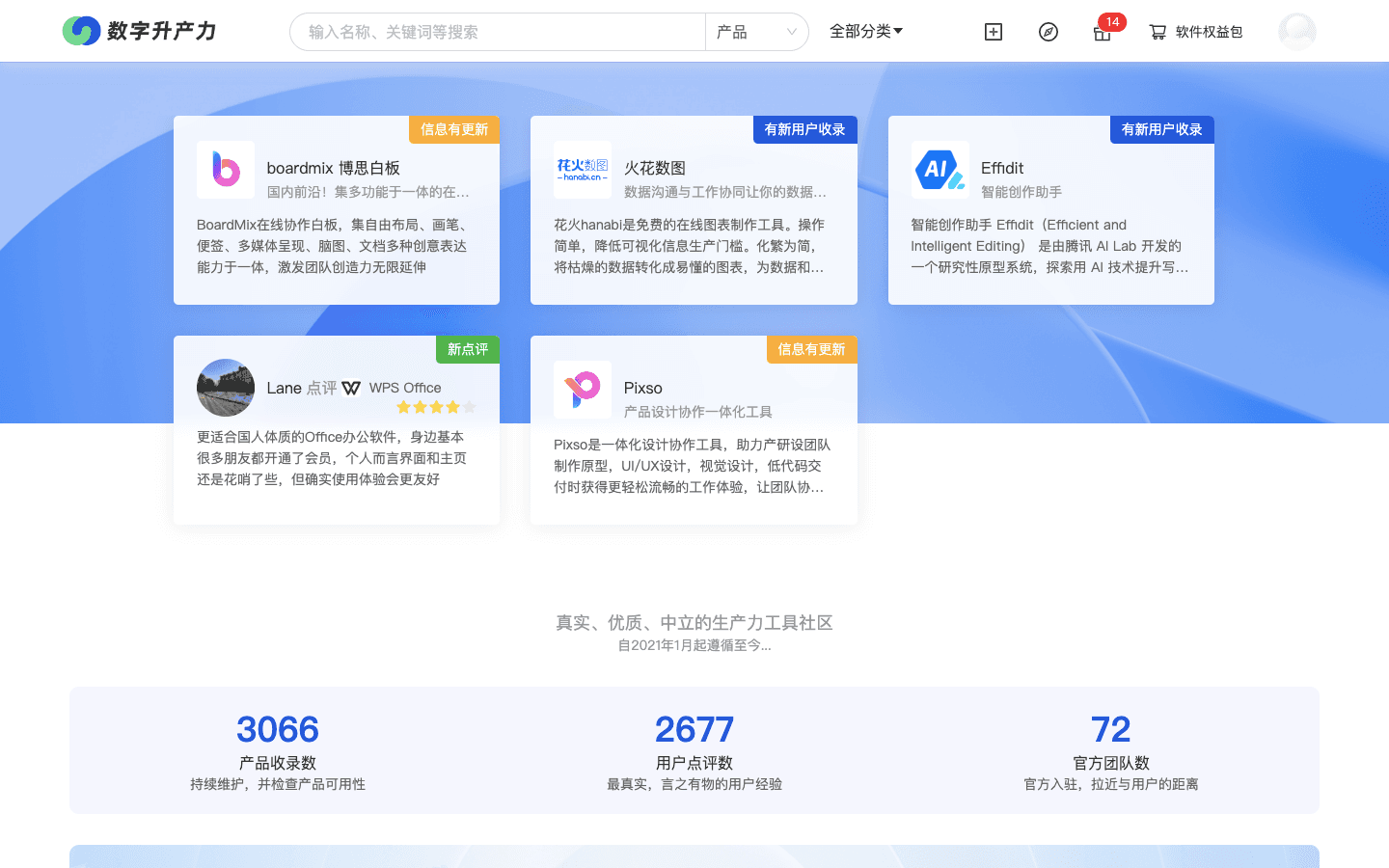Click heading 真实、优质、中立的生产力工具社区
Screen dimensions: 1389x868
pos(694,623)
